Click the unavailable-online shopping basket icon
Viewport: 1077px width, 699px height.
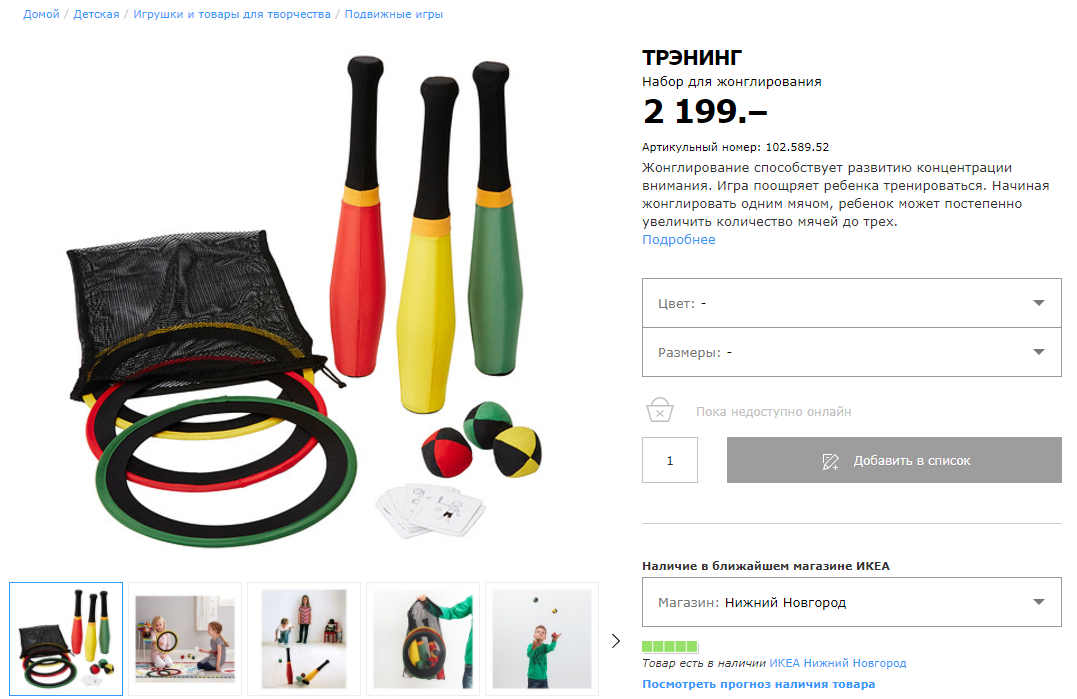[x=659, y=410]
